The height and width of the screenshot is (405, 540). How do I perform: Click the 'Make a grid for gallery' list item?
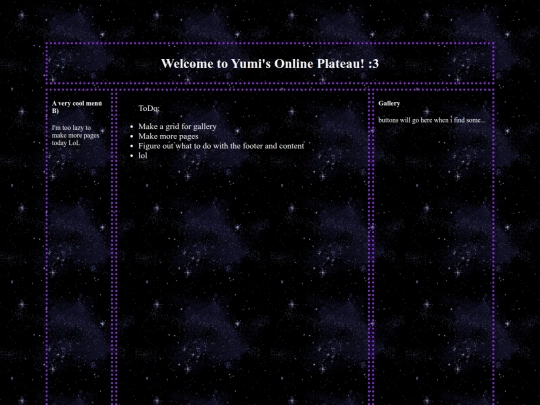click(x=177, y=126)
